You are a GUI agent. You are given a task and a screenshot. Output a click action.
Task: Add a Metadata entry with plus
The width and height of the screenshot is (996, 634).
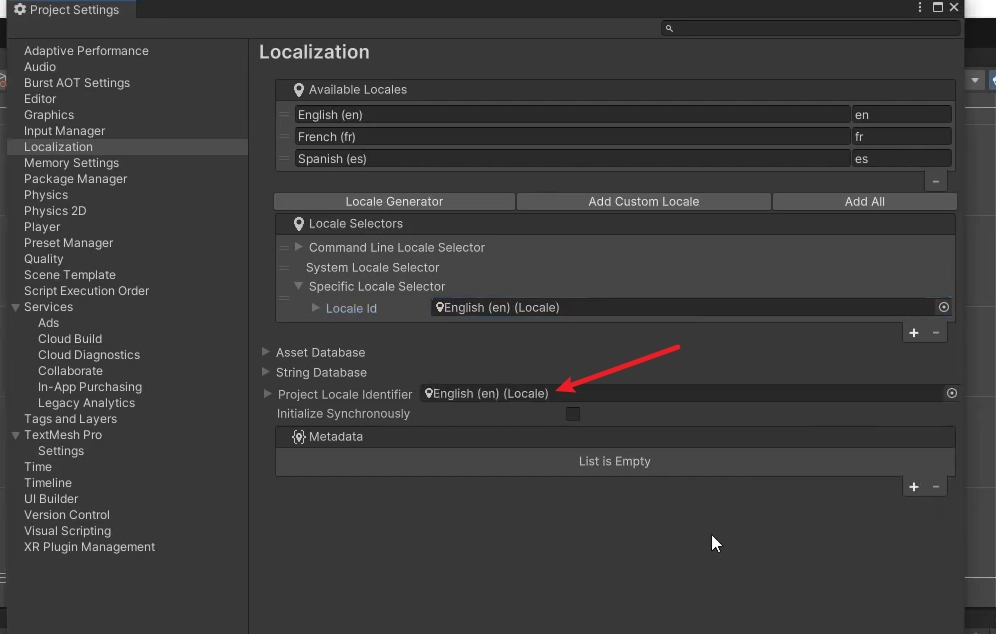click(x=913, y=487)
